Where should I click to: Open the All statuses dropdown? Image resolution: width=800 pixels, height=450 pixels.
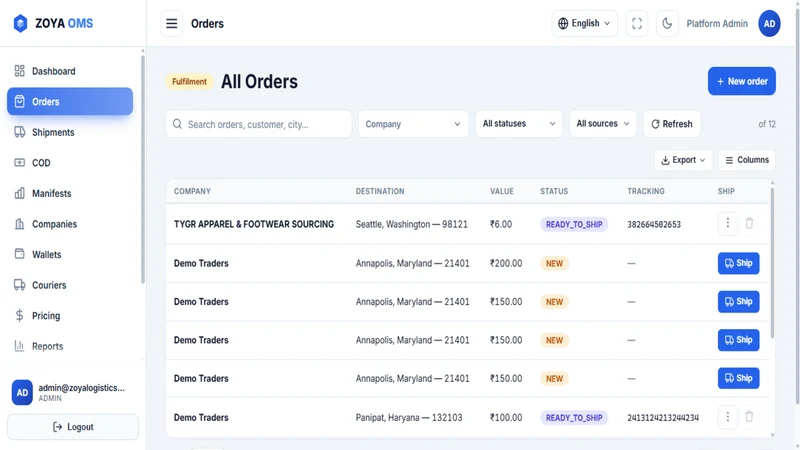[x=519, y=124]
